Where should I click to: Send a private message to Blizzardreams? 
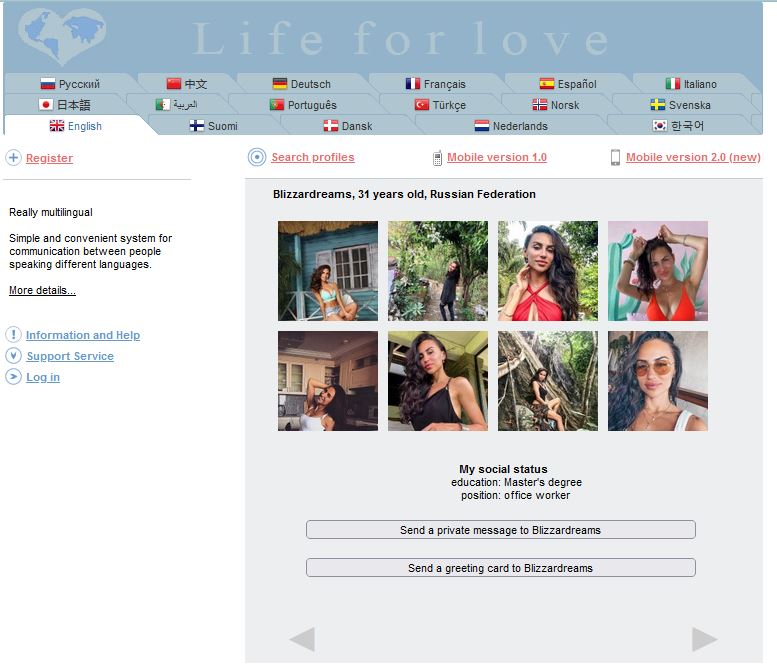click(x=500, y=530)
